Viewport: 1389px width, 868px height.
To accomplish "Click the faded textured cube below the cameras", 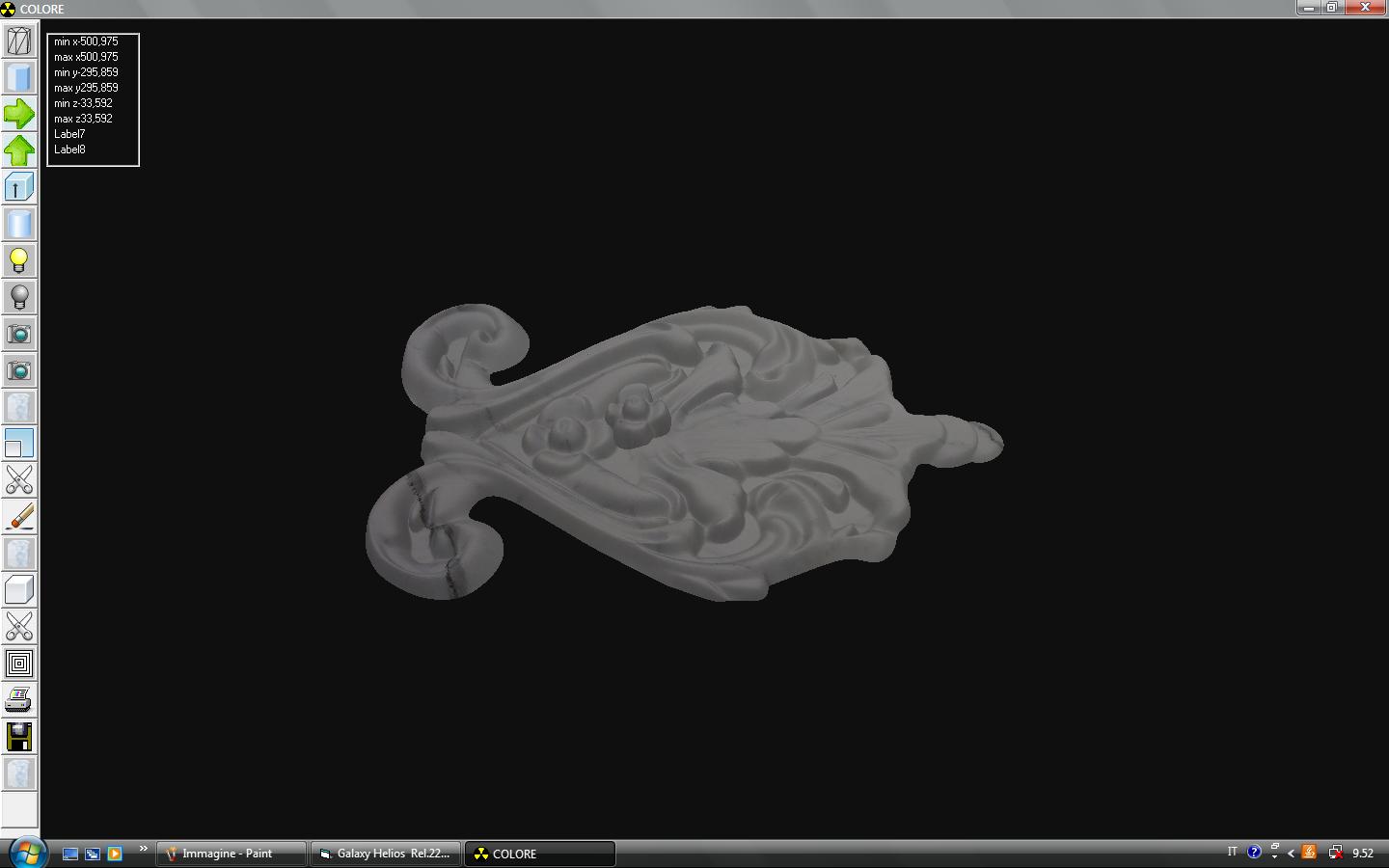I will (19, 407).
